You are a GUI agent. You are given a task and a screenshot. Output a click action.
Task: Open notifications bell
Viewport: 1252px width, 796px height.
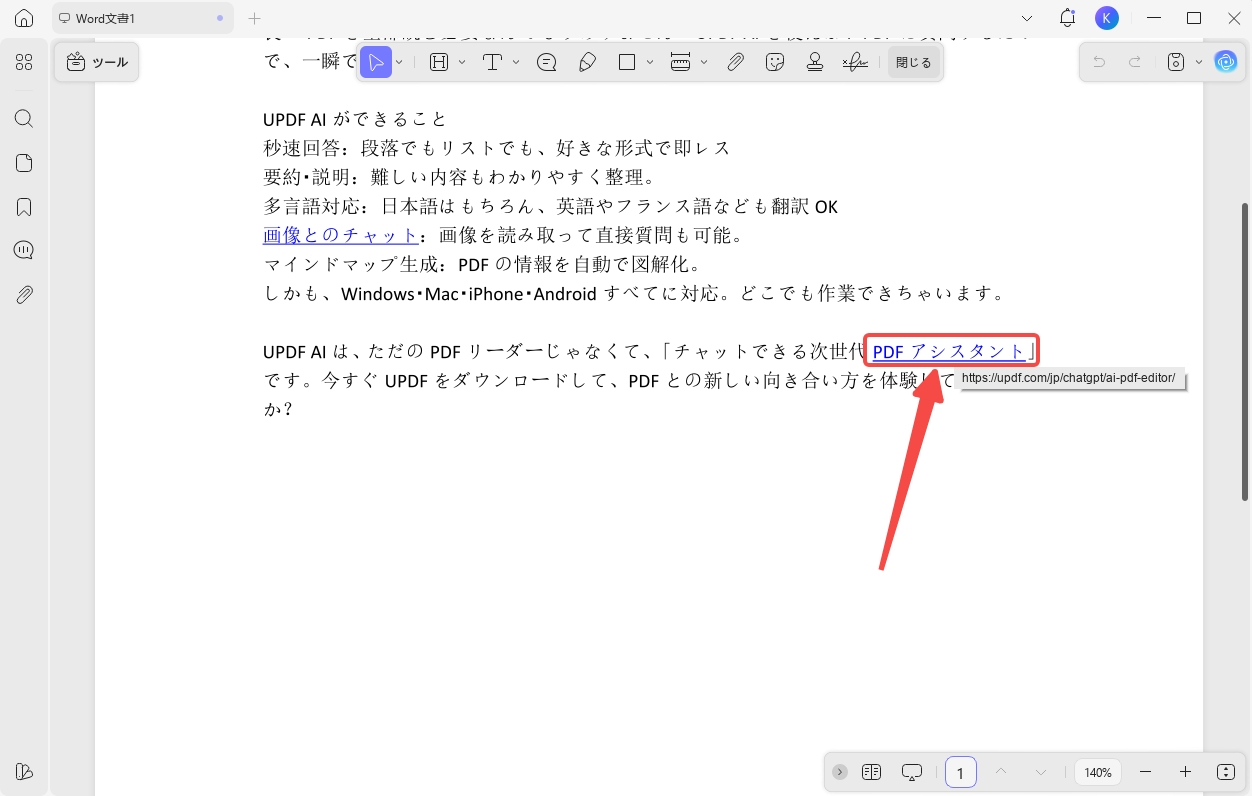point(1068,18)
